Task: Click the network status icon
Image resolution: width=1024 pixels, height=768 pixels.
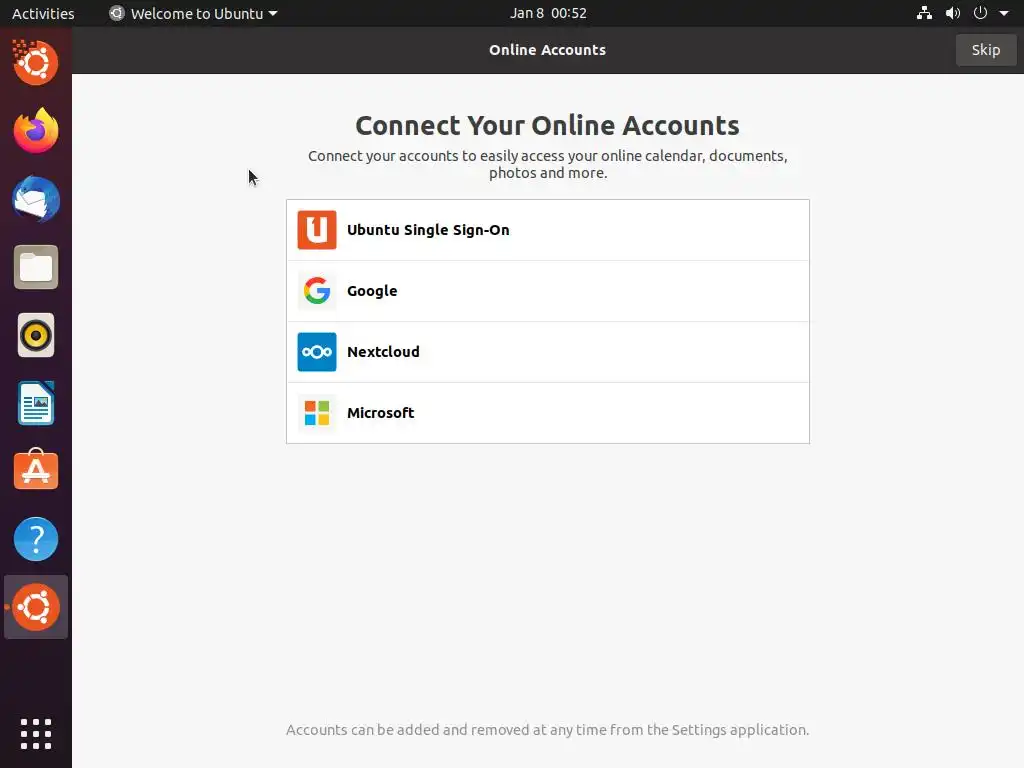Action: pos(924,13)
